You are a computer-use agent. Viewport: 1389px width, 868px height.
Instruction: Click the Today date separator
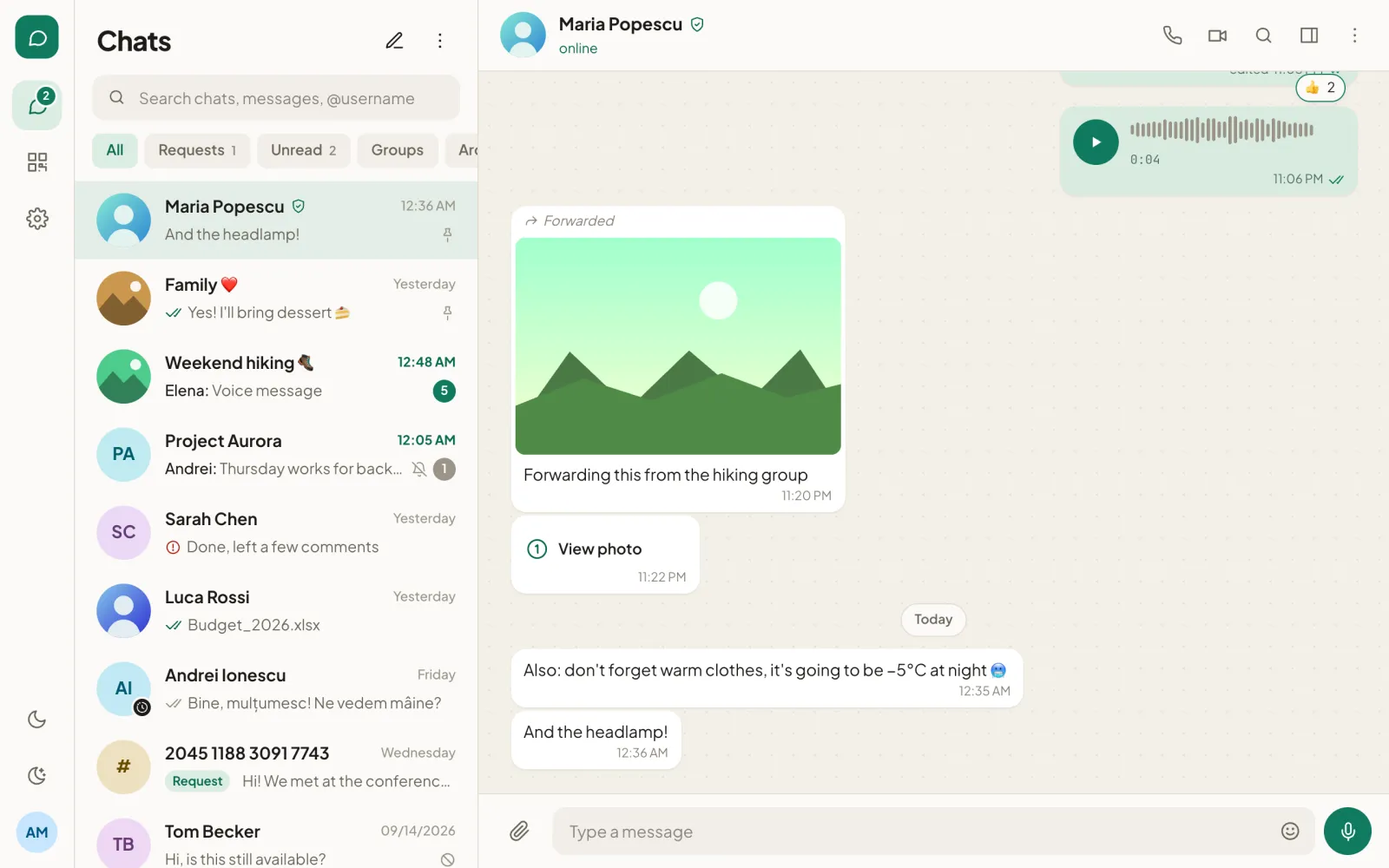(x=933, y=620)
